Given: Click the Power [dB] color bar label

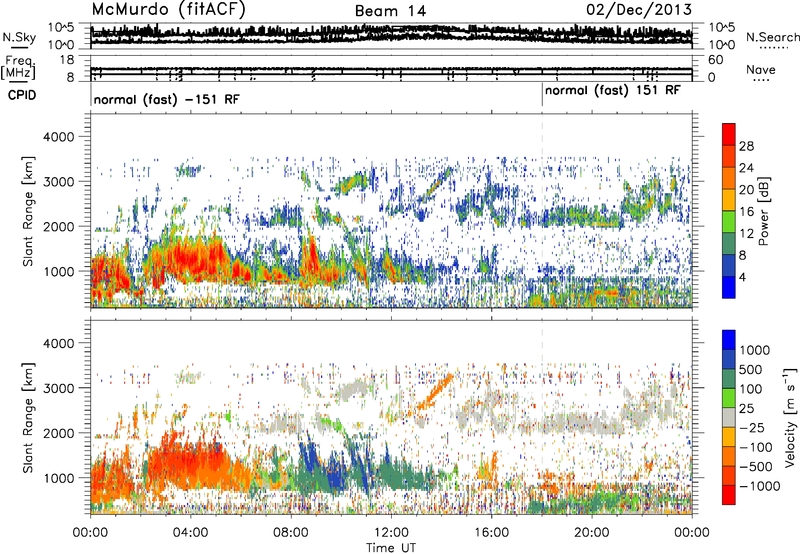Looking at the screenshot, I should [763, 212].
